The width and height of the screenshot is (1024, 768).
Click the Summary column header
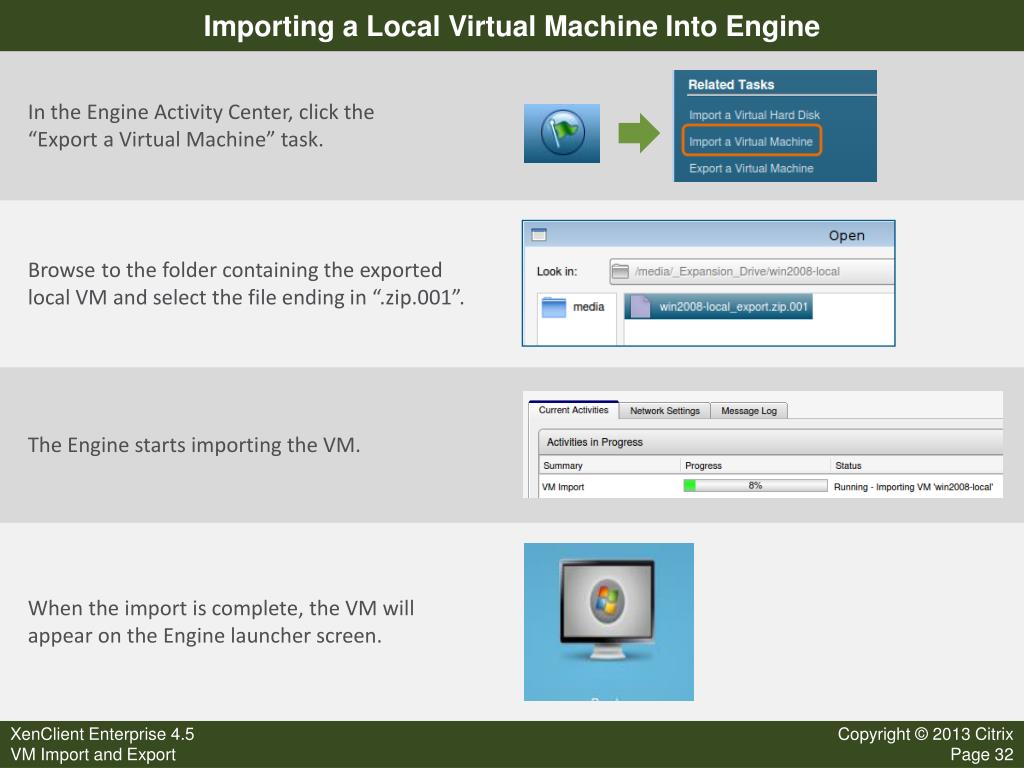pyautogui.click(x=610, y=466)
